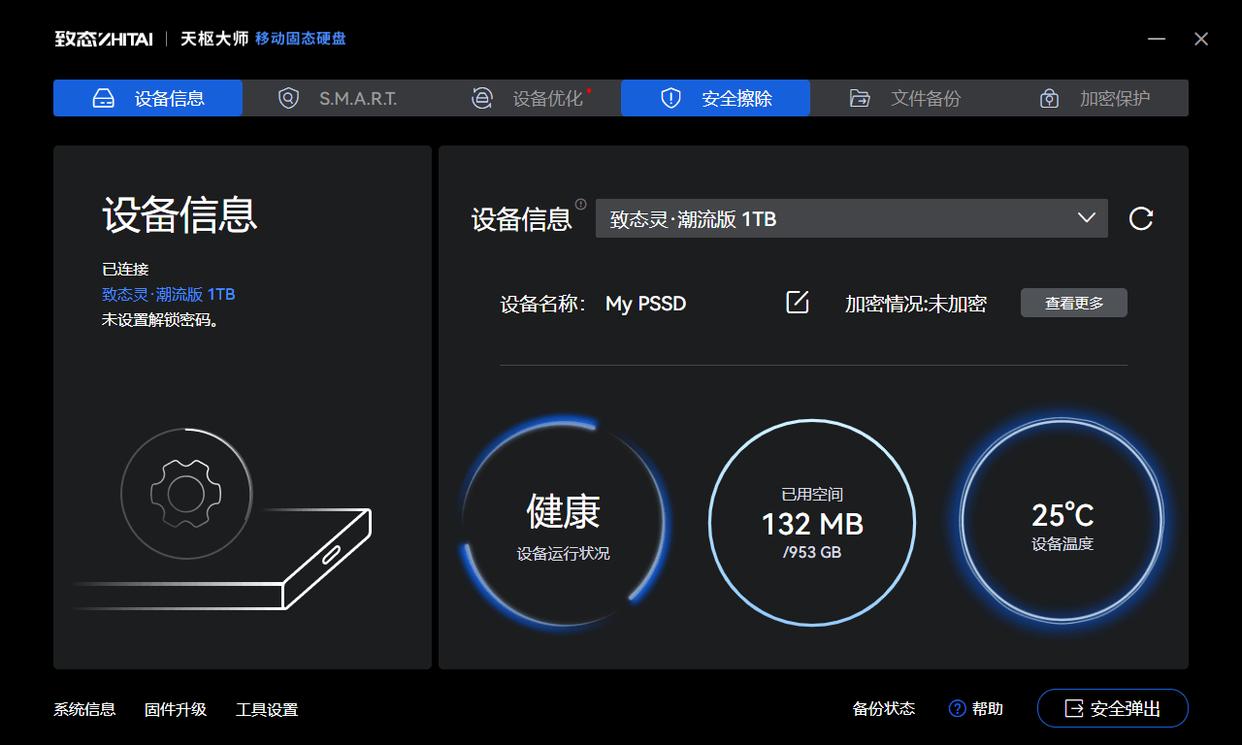Open the 加密保护 tab
This screenshot has height=745, width=1242.
point(1094,98)
